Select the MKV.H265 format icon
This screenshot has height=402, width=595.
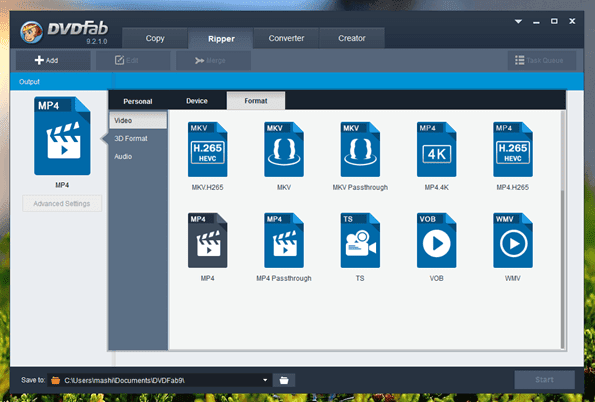[x=208, y=149]
